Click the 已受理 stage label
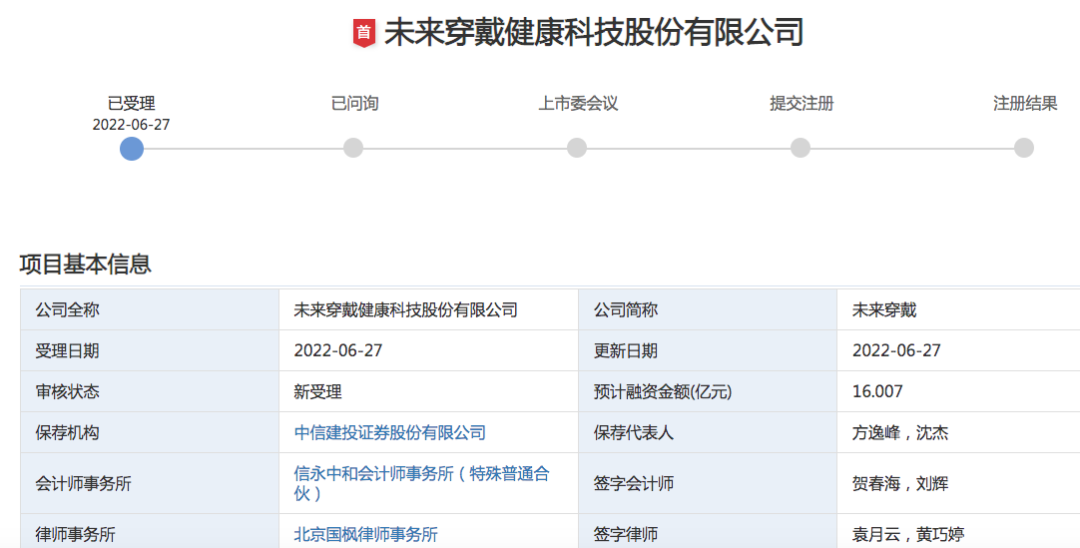Image resolution: width=1080 pixels, height=548 pixels. 132,104
